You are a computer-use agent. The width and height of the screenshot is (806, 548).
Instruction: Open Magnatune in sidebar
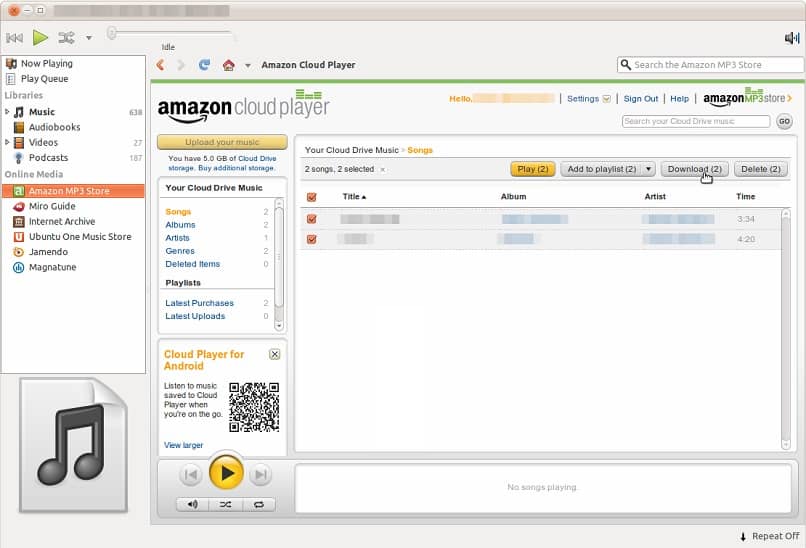pos(52,267)
